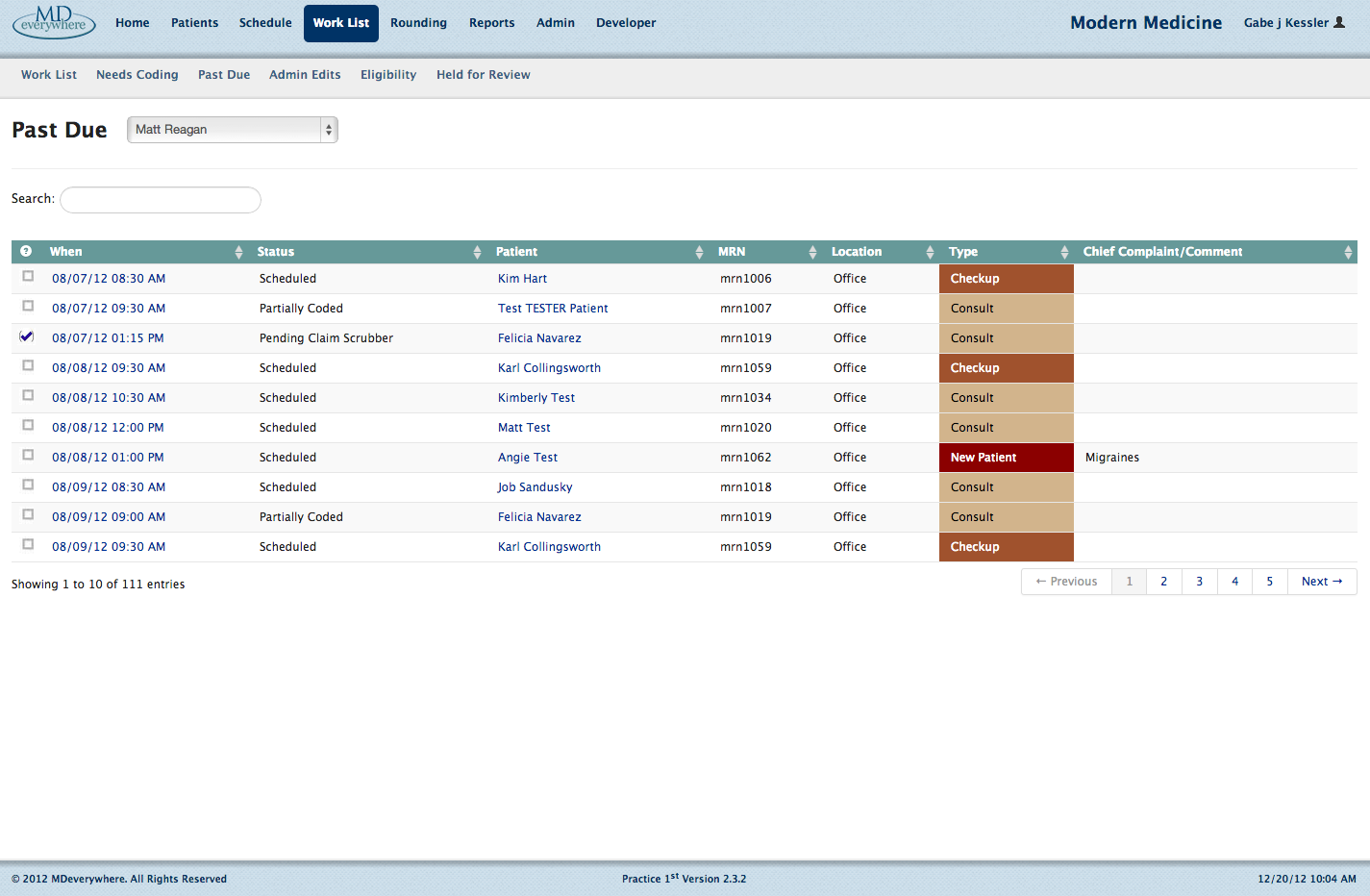
Task: Sort by Patient column sort arrows
Action: 699,252
